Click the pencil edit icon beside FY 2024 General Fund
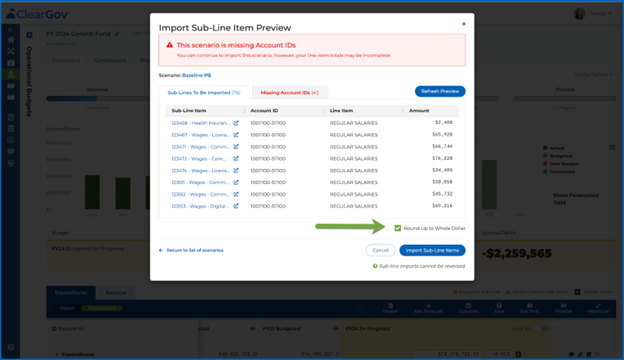 [117, 34]
